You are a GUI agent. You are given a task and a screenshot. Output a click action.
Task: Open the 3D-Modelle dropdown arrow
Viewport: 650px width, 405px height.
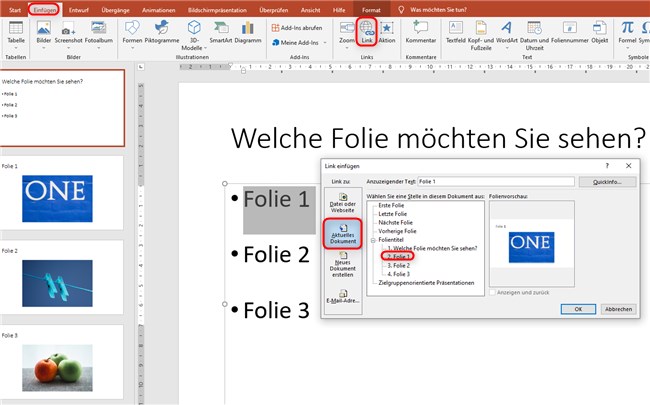pos(205,48)
